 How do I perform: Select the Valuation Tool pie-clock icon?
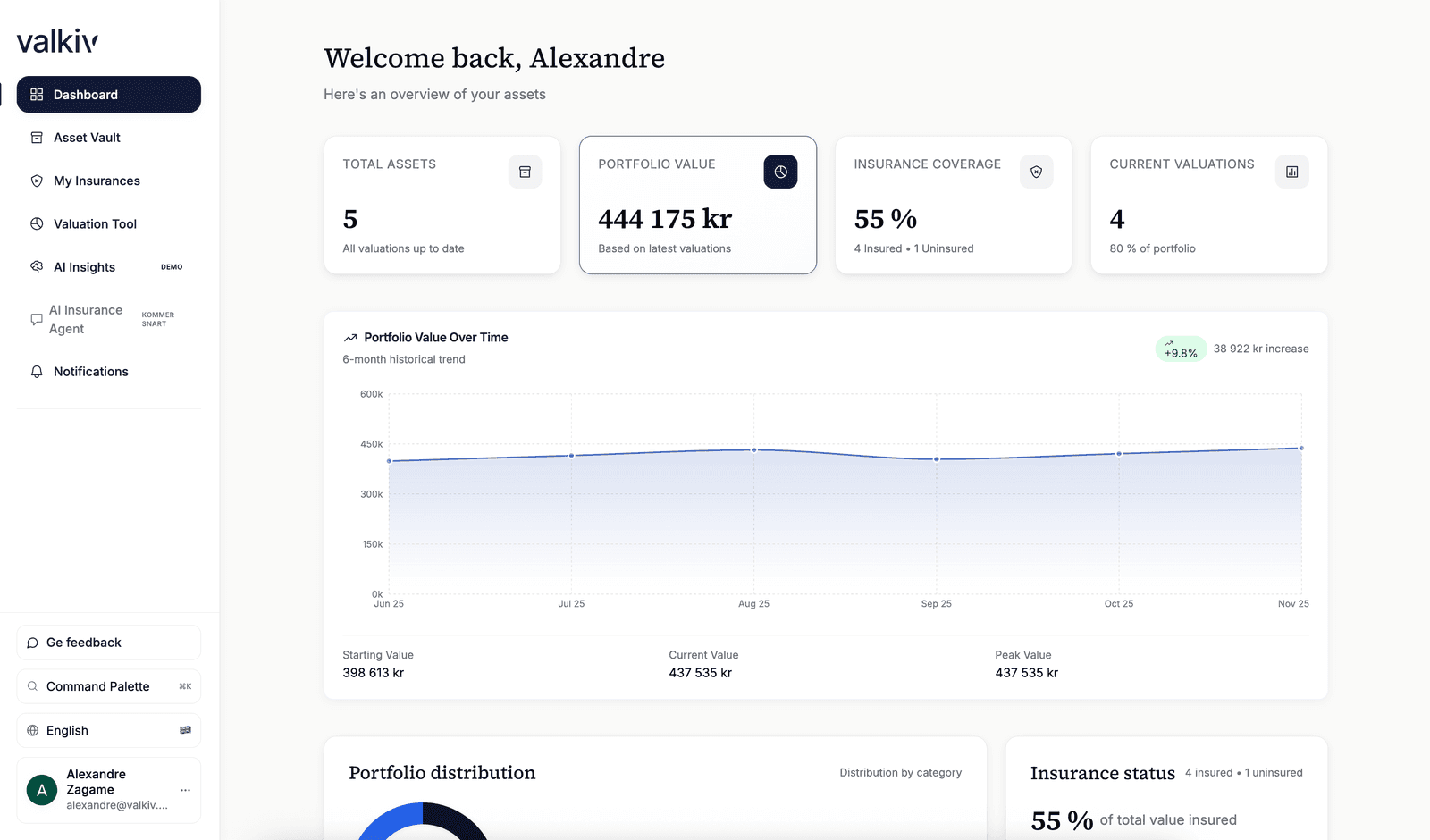tap(36, 223)
